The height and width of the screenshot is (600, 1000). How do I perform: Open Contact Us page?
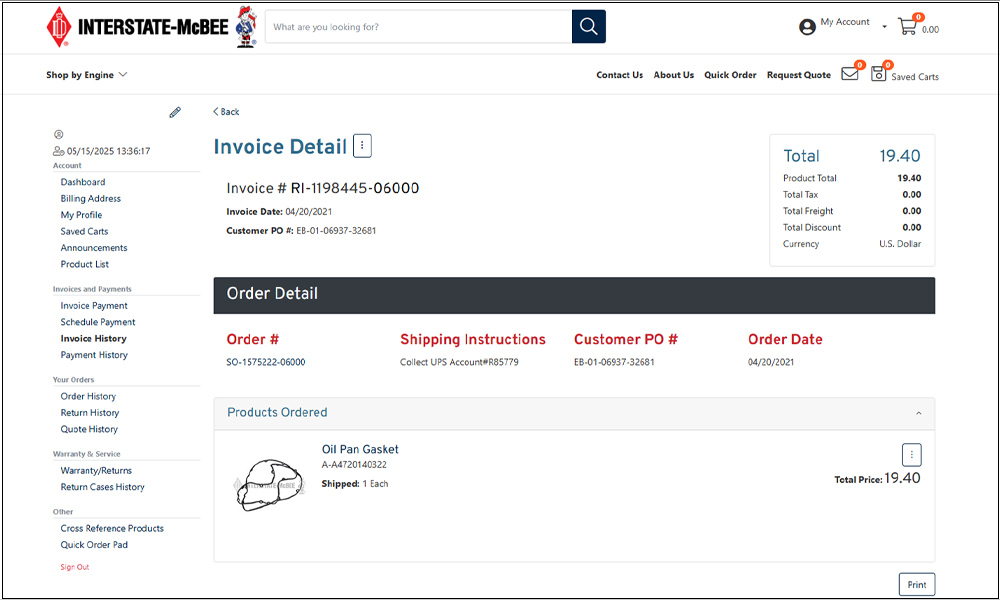[619, 75]
